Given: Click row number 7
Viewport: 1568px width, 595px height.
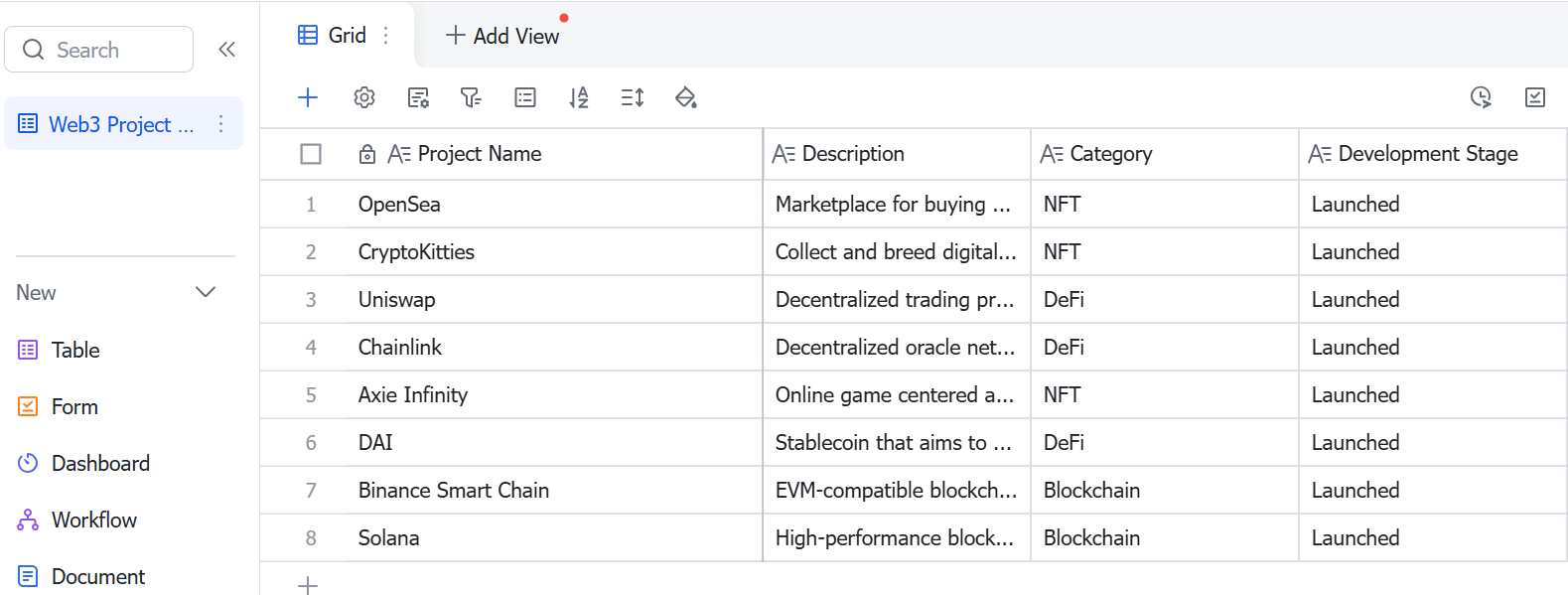Looking at the screenshot, I should 311,491.
